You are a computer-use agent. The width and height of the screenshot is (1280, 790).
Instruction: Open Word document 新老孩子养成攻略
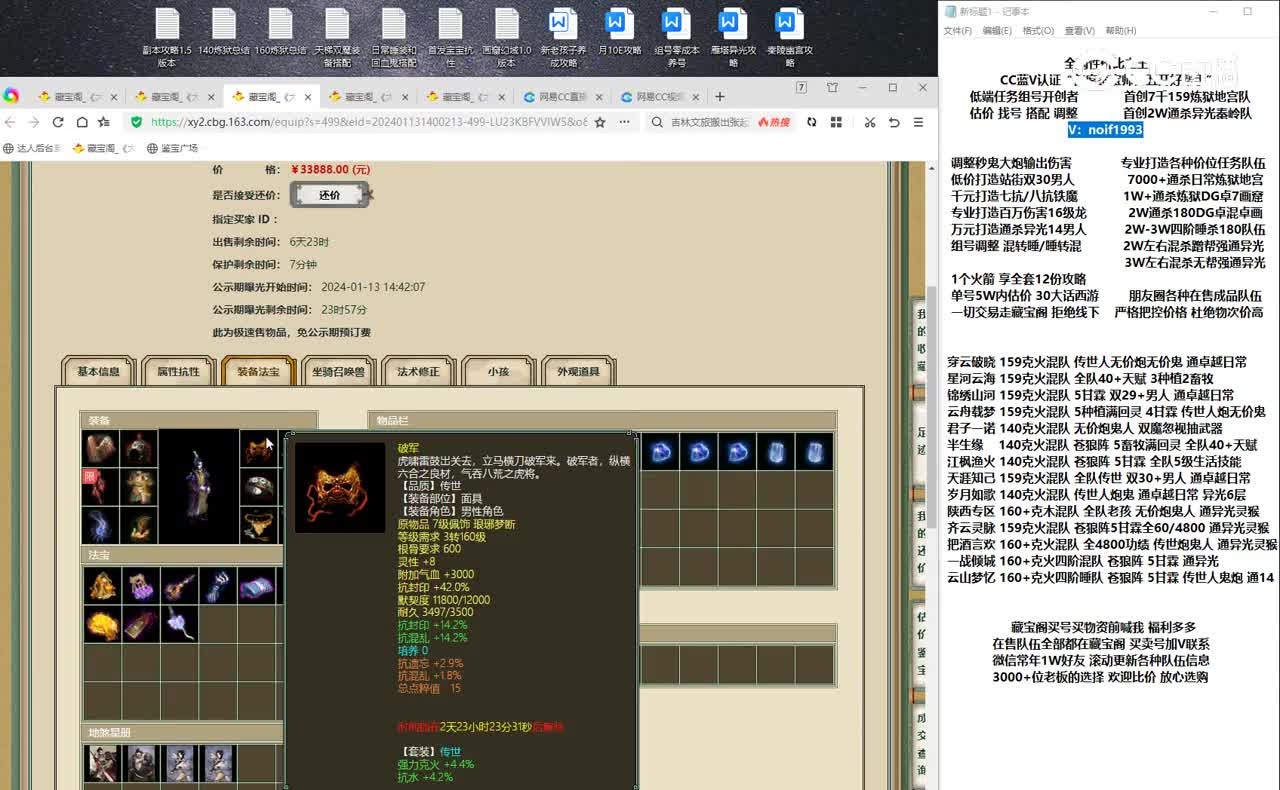[563, 38]
